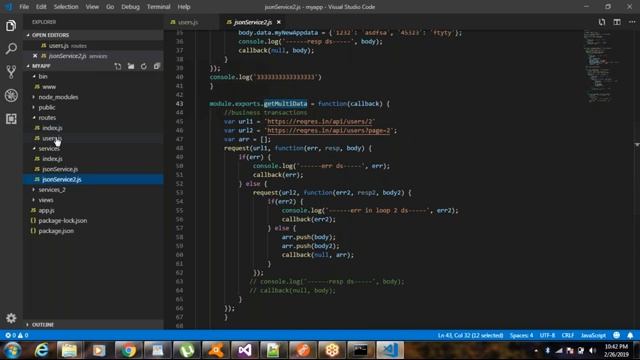Open the Terminal menu

[x=158, y=7]
